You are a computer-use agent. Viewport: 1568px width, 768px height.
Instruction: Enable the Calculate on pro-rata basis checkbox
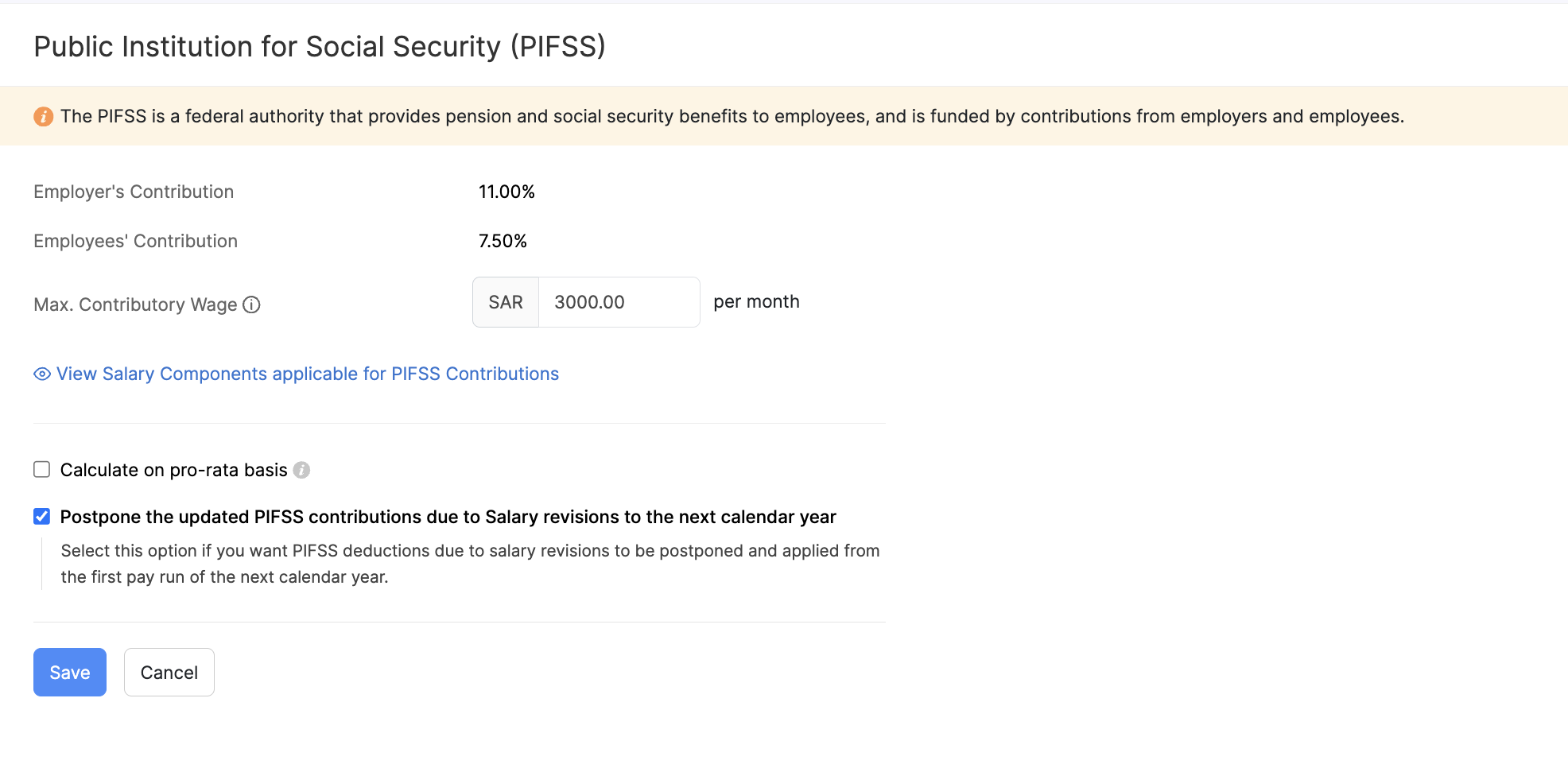[x=41, y=469]
